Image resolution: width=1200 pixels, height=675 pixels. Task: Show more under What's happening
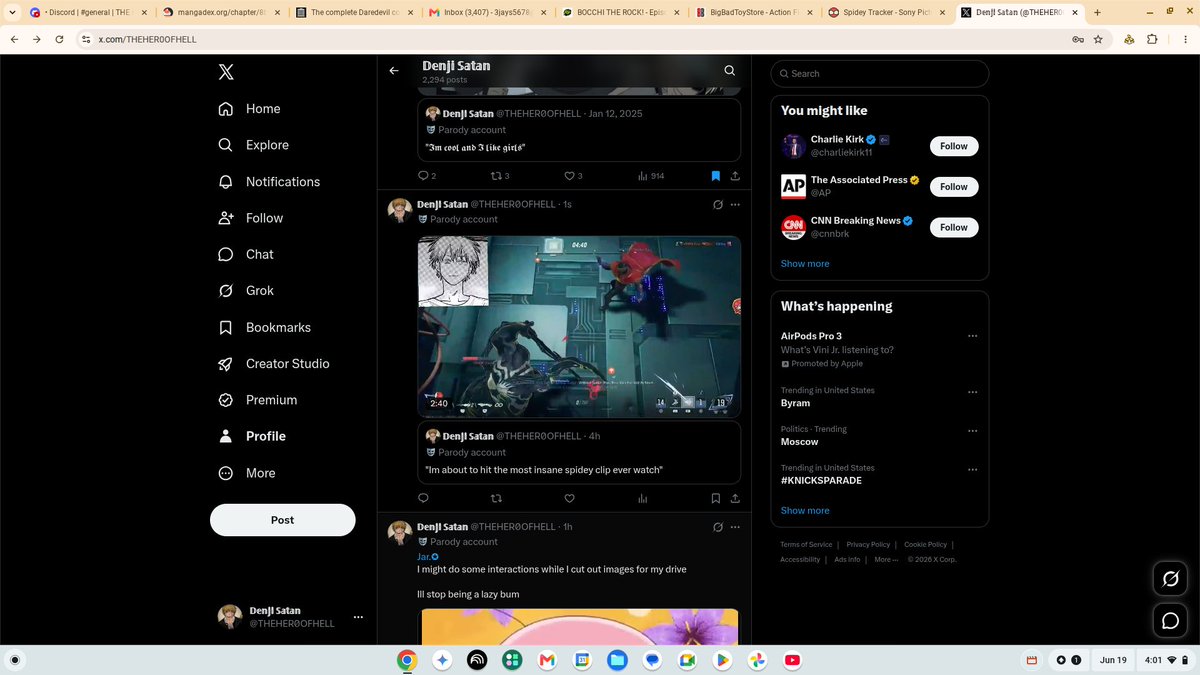tap(805, 510)
